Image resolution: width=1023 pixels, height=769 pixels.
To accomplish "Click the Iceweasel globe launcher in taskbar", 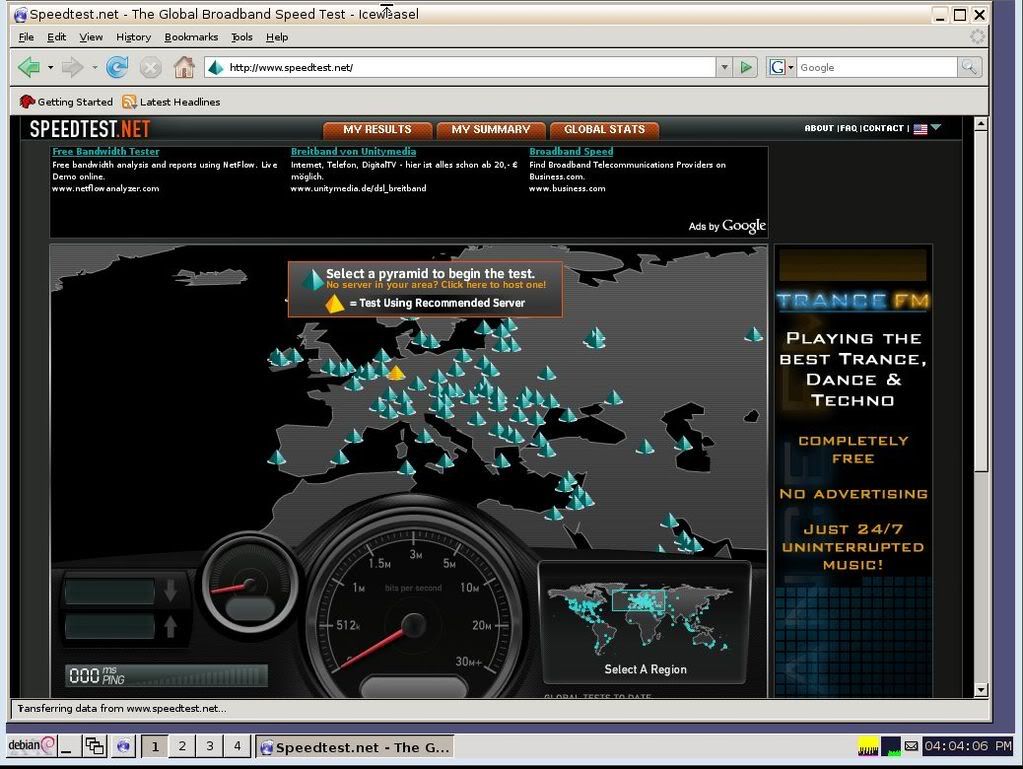I will pos(123,746).
